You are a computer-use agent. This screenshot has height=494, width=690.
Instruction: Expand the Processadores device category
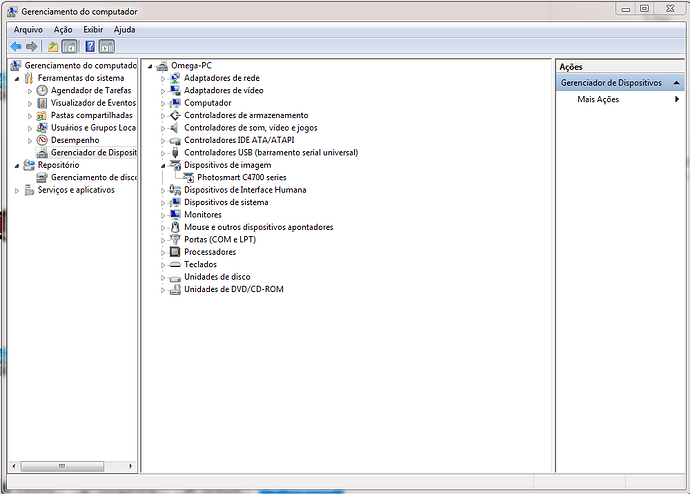(x=163, y=252)
